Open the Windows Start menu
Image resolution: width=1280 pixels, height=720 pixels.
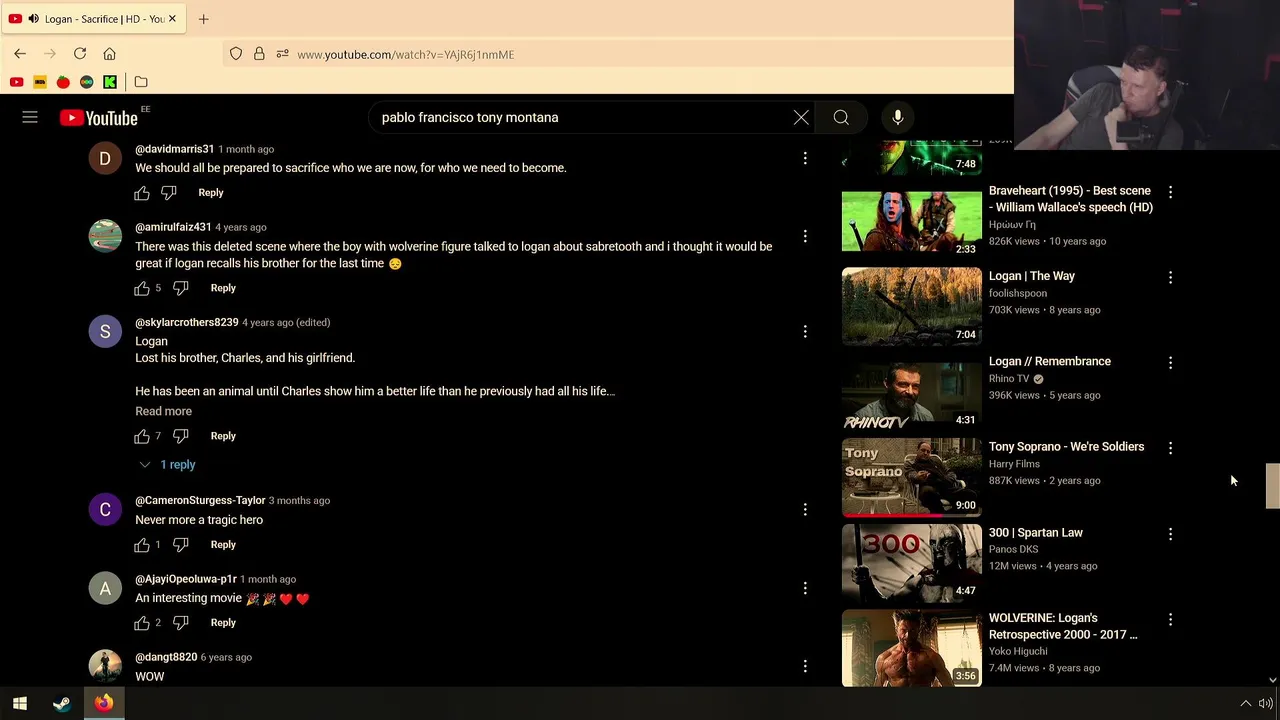(x=20, y=703)
